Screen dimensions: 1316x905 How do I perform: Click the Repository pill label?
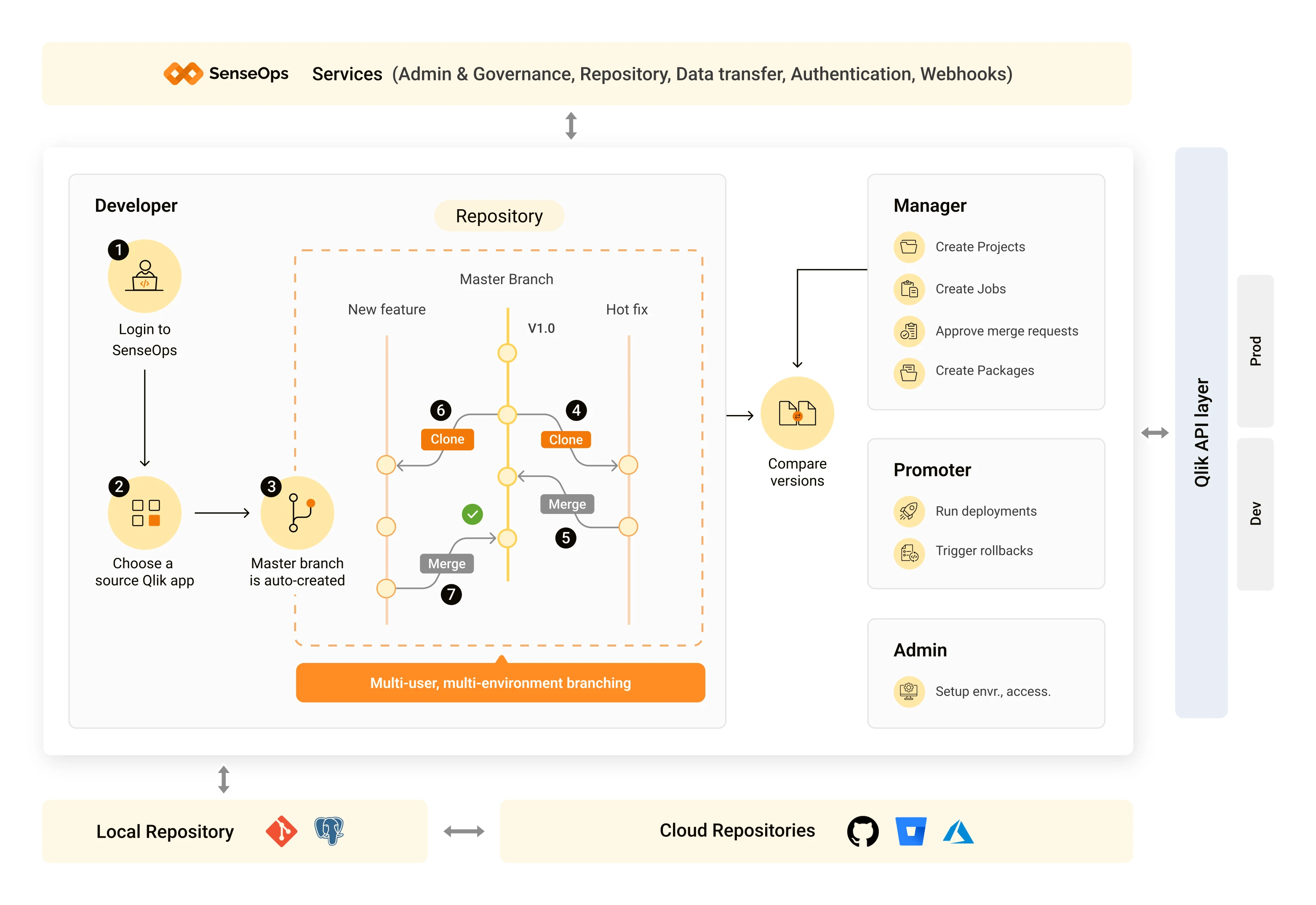(x=499, y=216)
